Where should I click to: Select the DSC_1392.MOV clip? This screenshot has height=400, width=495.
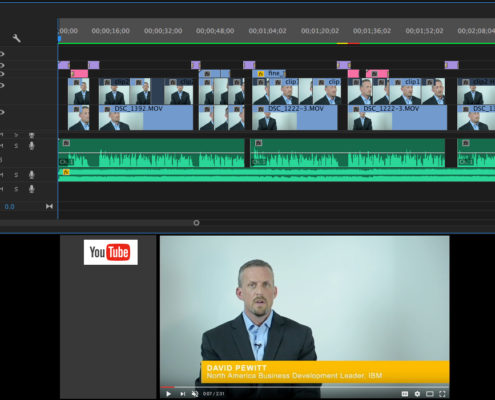click(146, 118)
